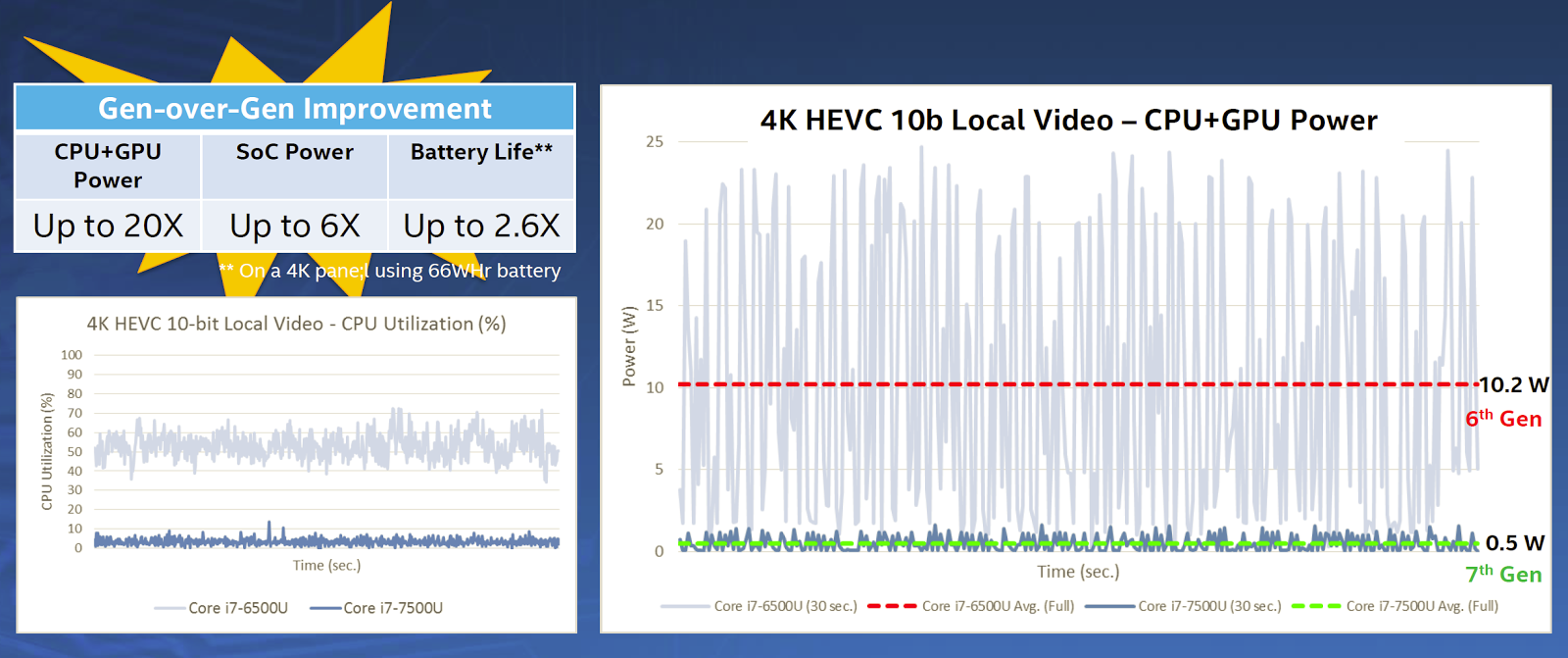Click the '10.2 W' average label
The width and height of the screenshot is (1568, 658).
1514,384
